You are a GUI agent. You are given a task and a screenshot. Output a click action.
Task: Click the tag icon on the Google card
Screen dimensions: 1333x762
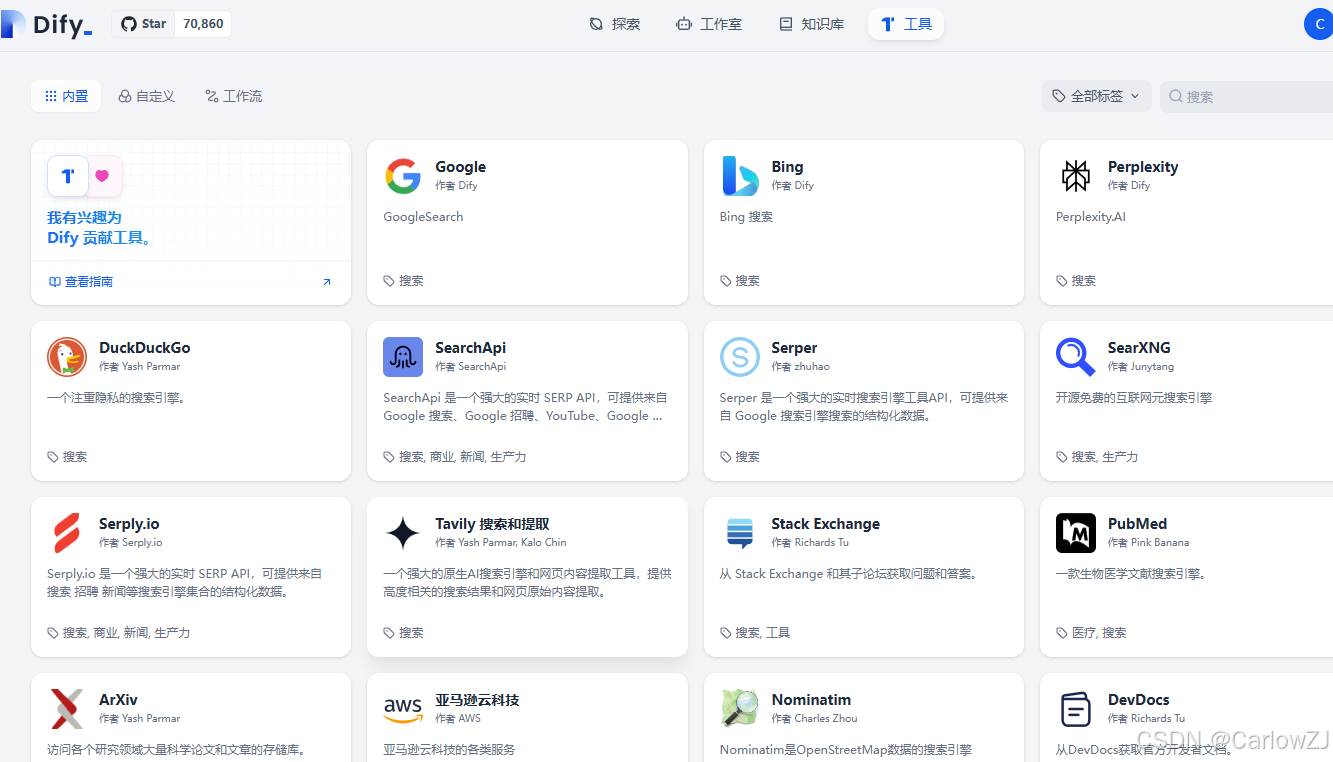(x=389, y=281)
